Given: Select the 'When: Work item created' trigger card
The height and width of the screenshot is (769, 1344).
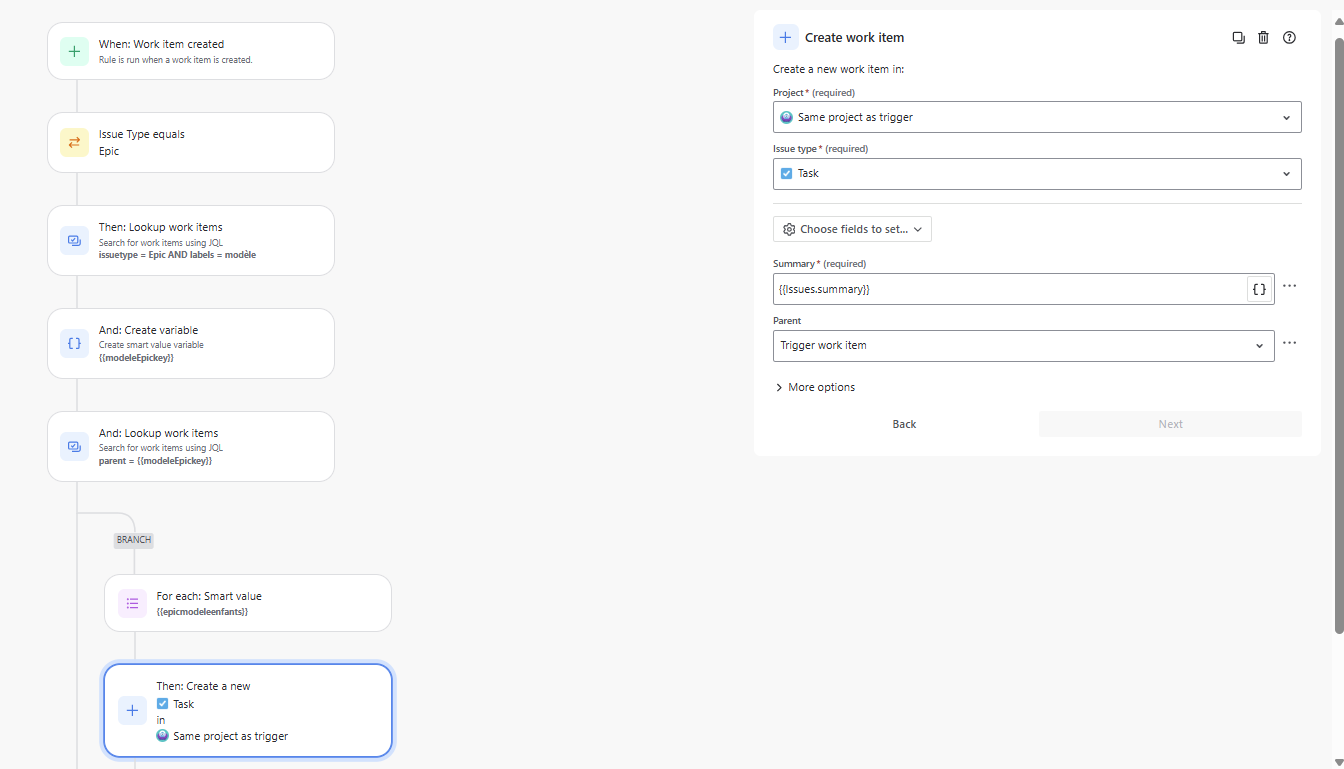Looking at the screenshot, I should (191, 51).
